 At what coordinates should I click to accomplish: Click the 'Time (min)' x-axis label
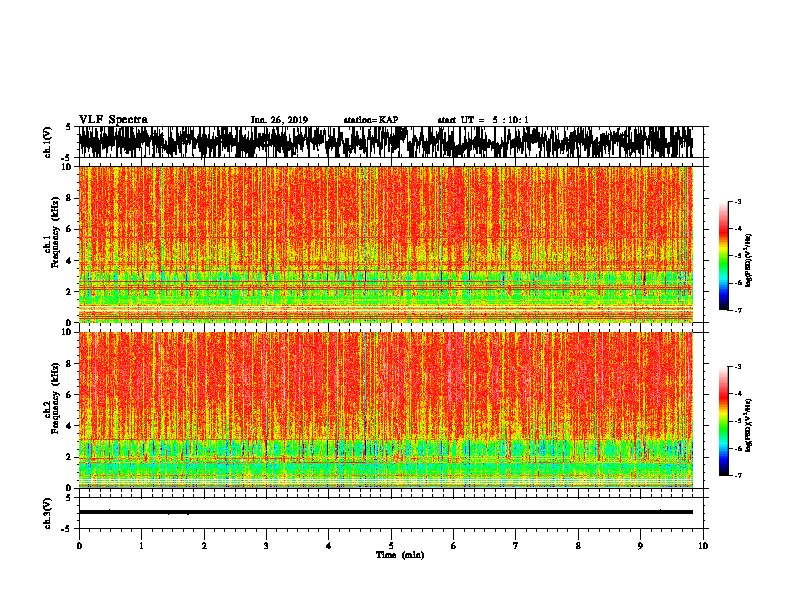coord(400,555)
